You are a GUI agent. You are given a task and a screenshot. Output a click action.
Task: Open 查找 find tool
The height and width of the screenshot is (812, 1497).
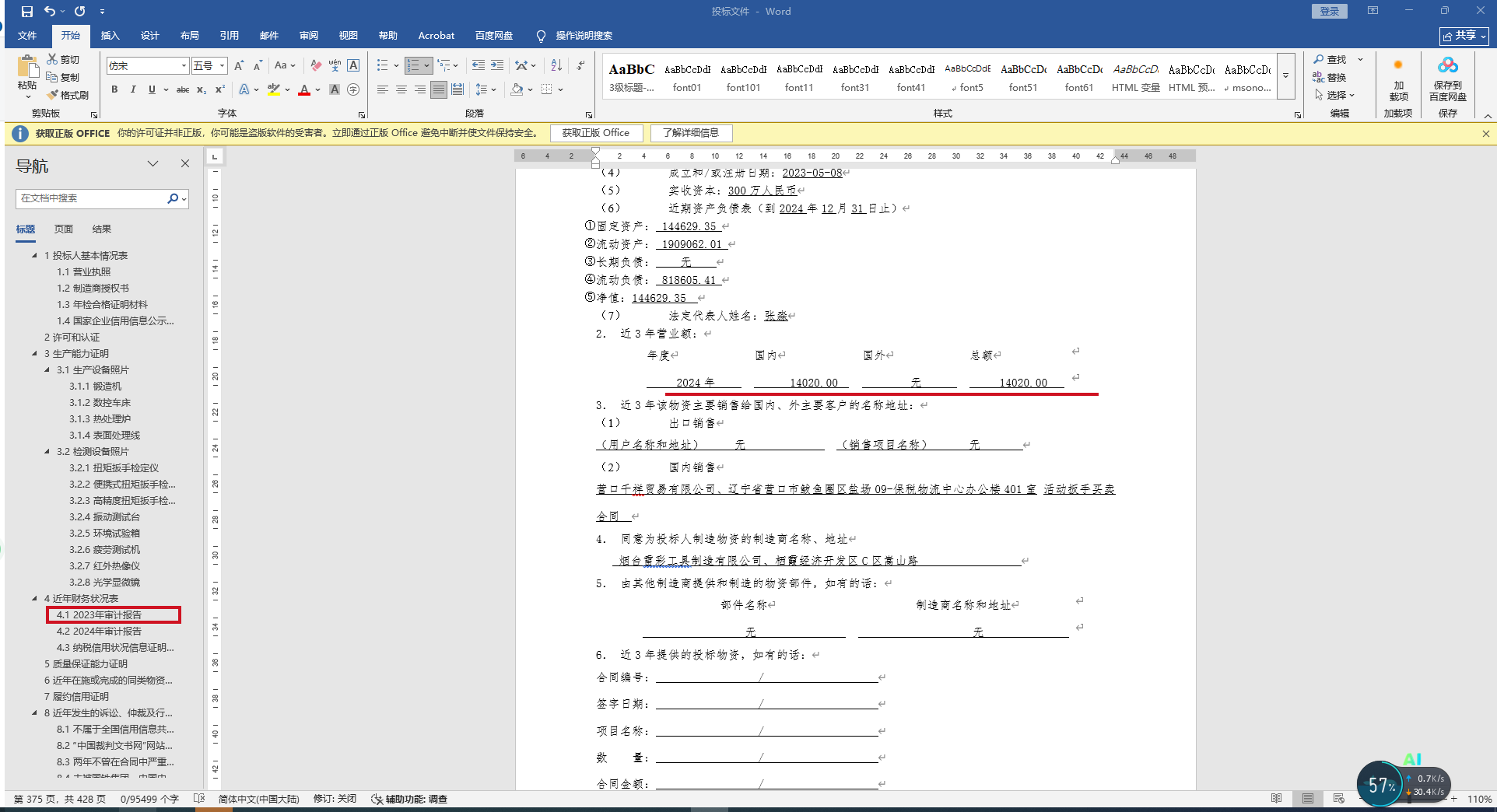point(1330,59)
